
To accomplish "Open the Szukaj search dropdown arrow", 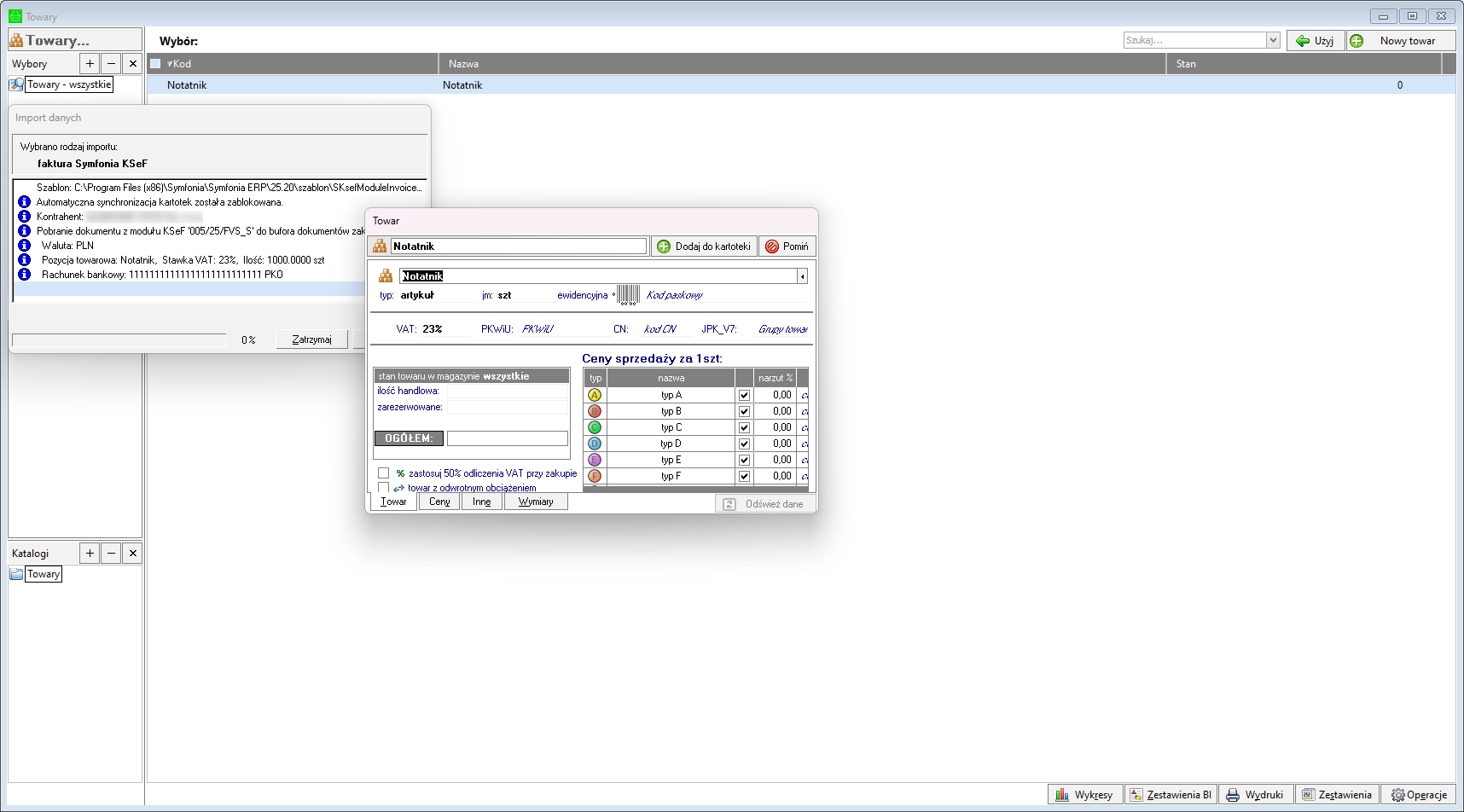I will click(1273, 40).
